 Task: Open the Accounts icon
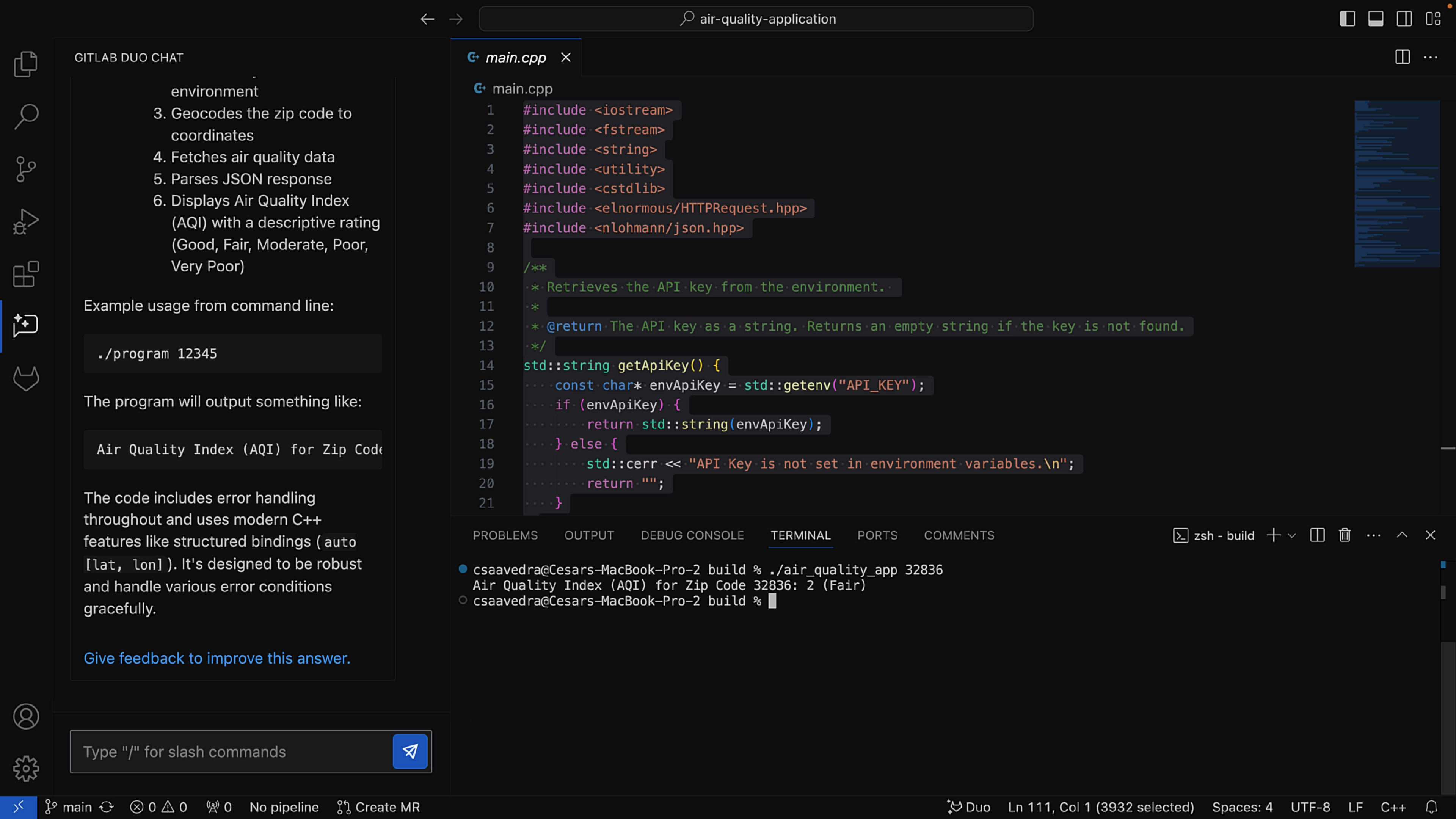(25, 716)
